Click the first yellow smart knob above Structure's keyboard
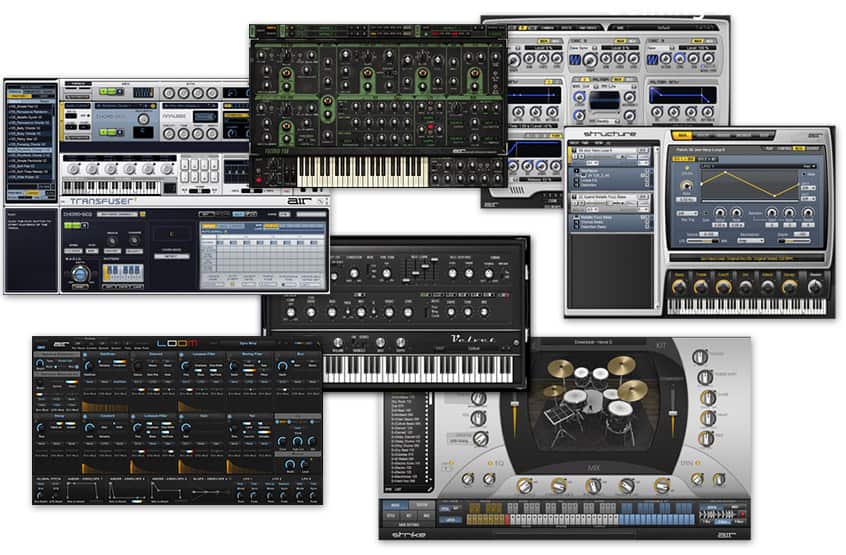Image resolution: width=846 pixels, height=555 pixels. 679,286
